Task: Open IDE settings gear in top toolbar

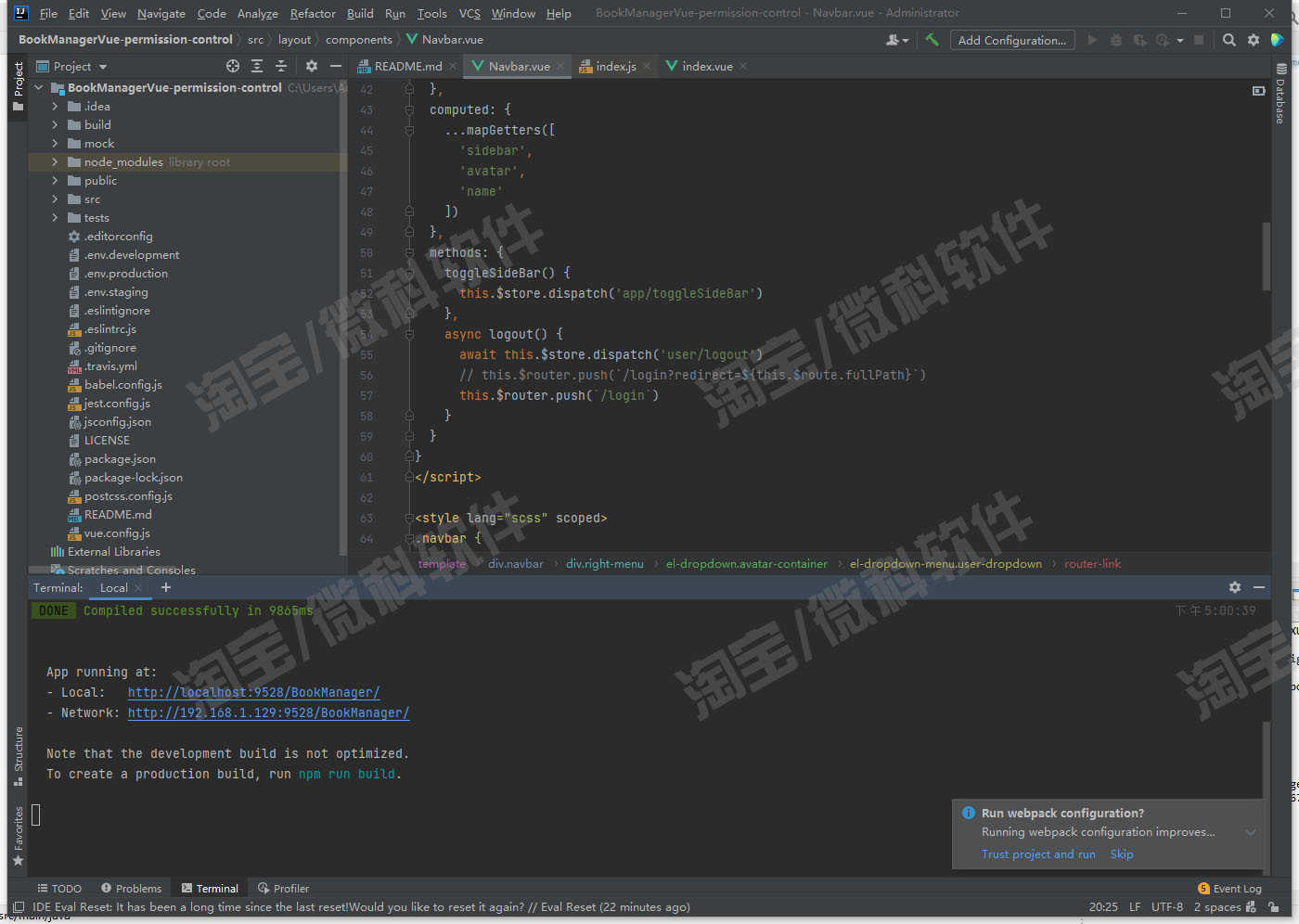Action: pyautogui.click(x=1254, y=40)
